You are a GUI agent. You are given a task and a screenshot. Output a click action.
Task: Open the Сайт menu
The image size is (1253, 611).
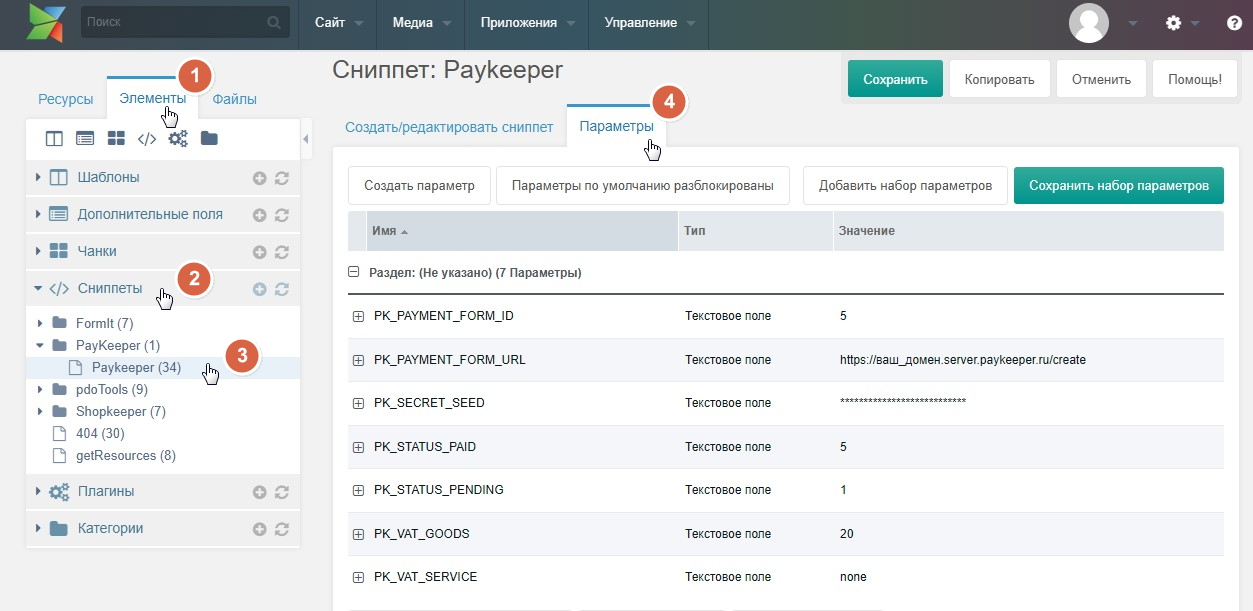tap(338, 23)
